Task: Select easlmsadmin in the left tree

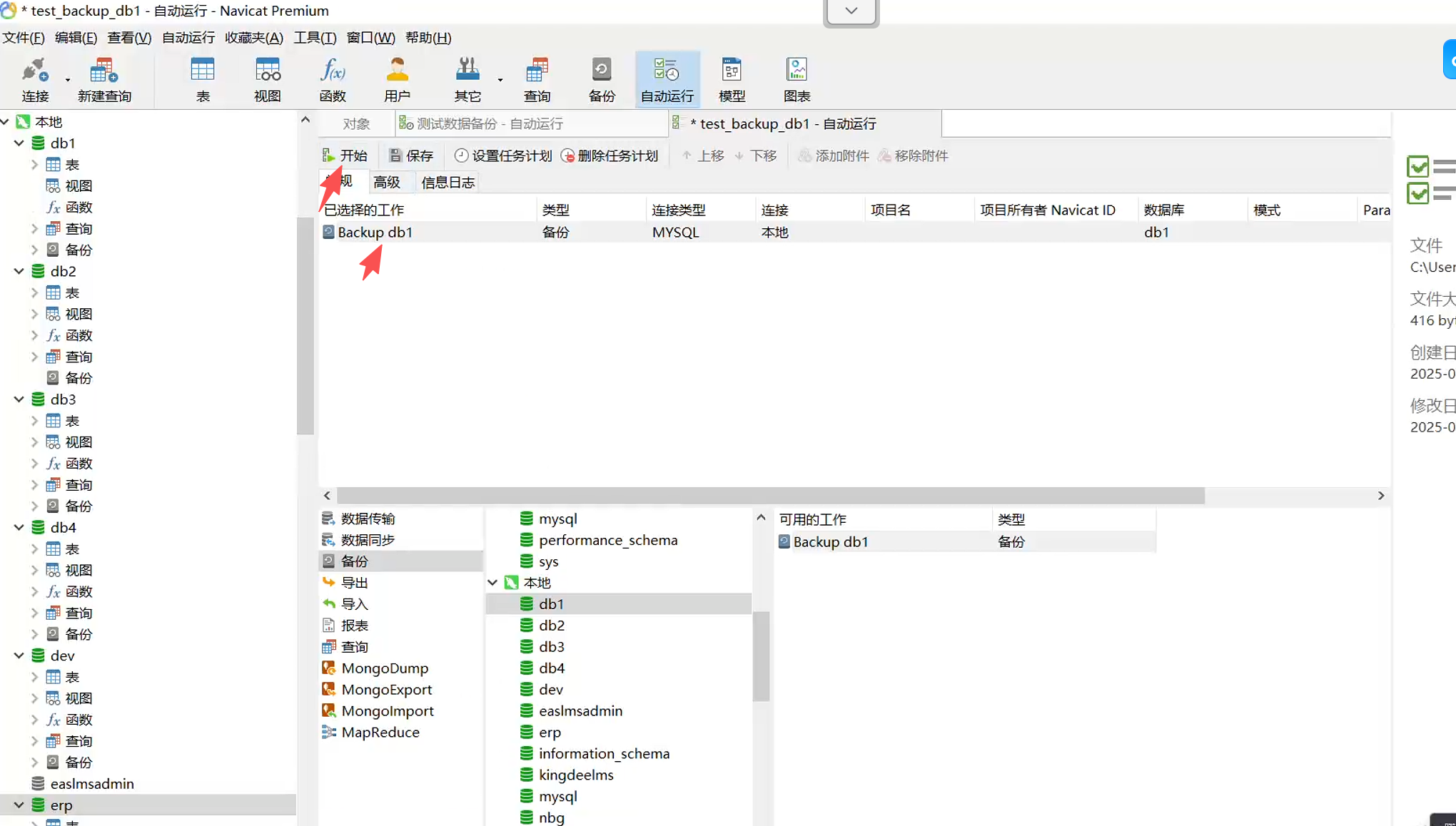Action: (x=92, y=784)
